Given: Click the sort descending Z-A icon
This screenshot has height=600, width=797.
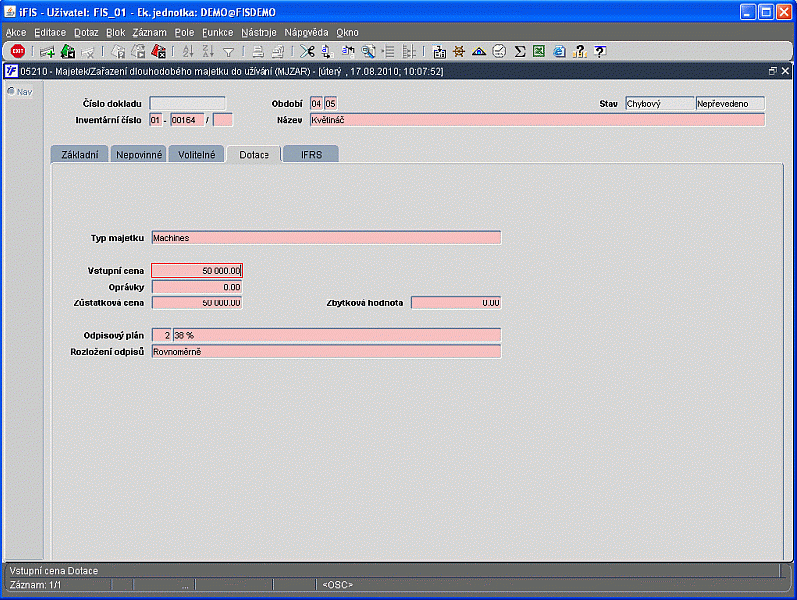Looking at the screenshot, I should 208,51.
